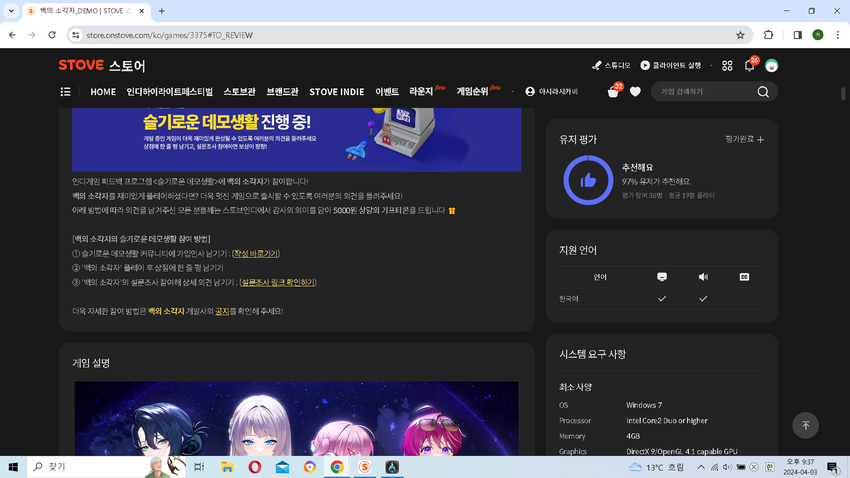The width and height of the screenshot is (850, 478).
Task: Expand 평가완료 plus button
Action: pos(745,139)
